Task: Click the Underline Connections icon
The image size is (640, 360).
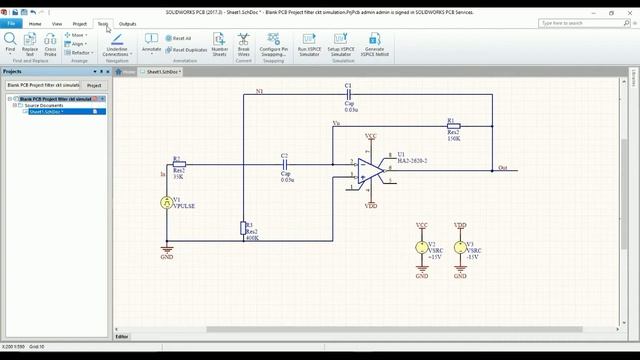Action: pyautogui.click(x=117, y=44)
